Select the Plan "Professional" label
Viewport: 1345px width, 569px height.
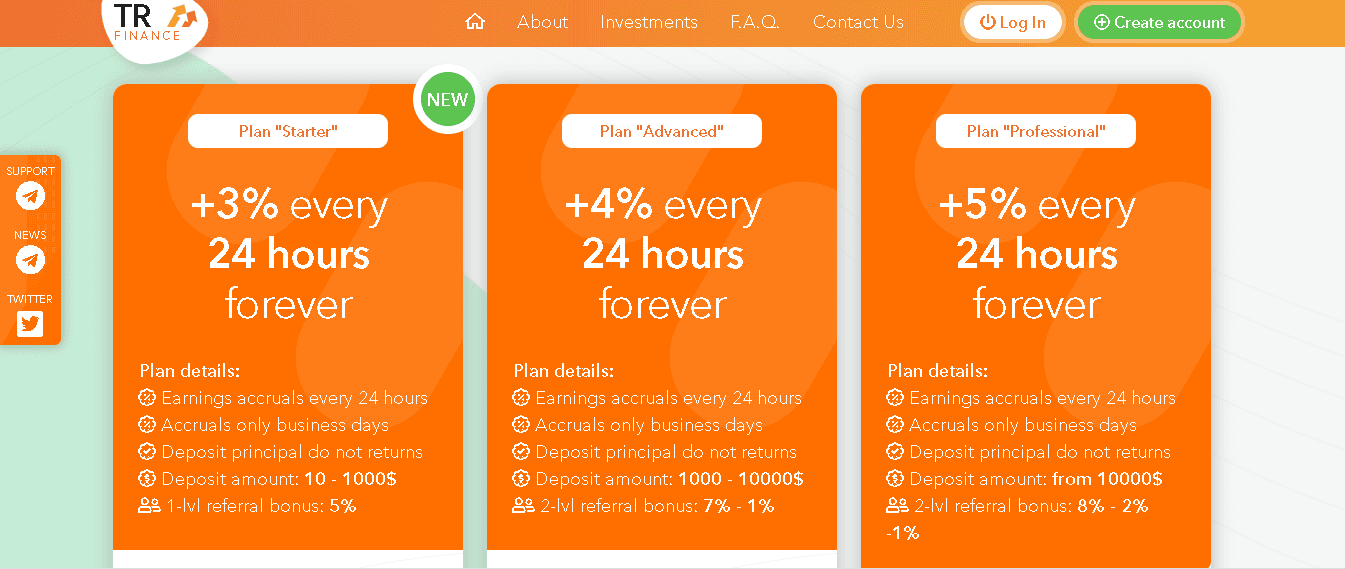click(1036, 131)
